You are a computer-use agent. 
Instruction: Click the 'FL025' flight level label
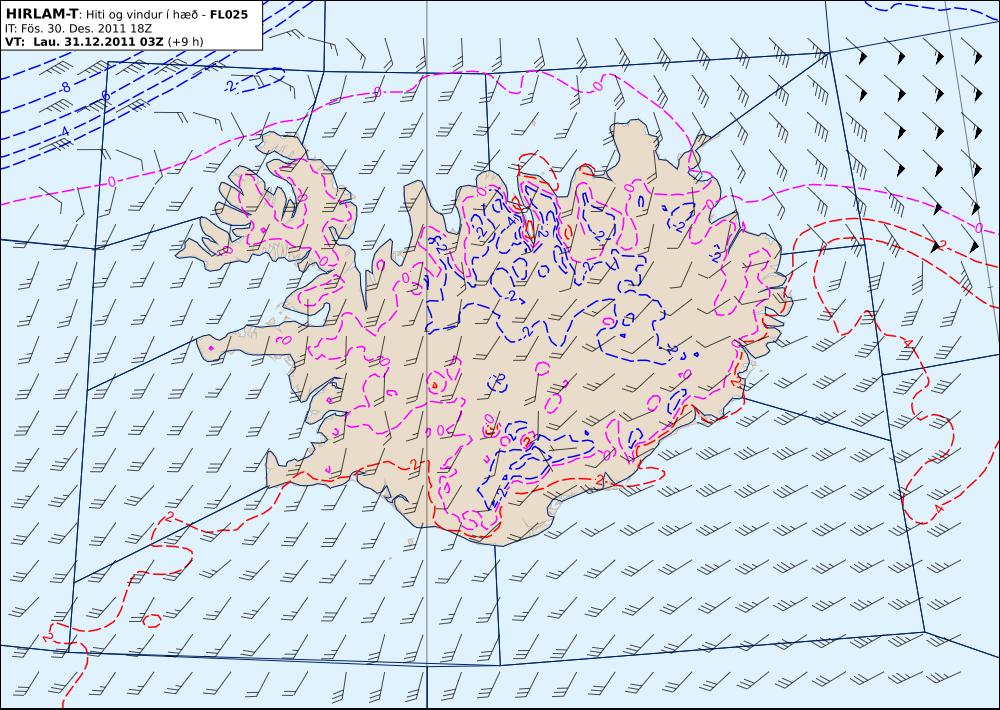pos(229,13)
